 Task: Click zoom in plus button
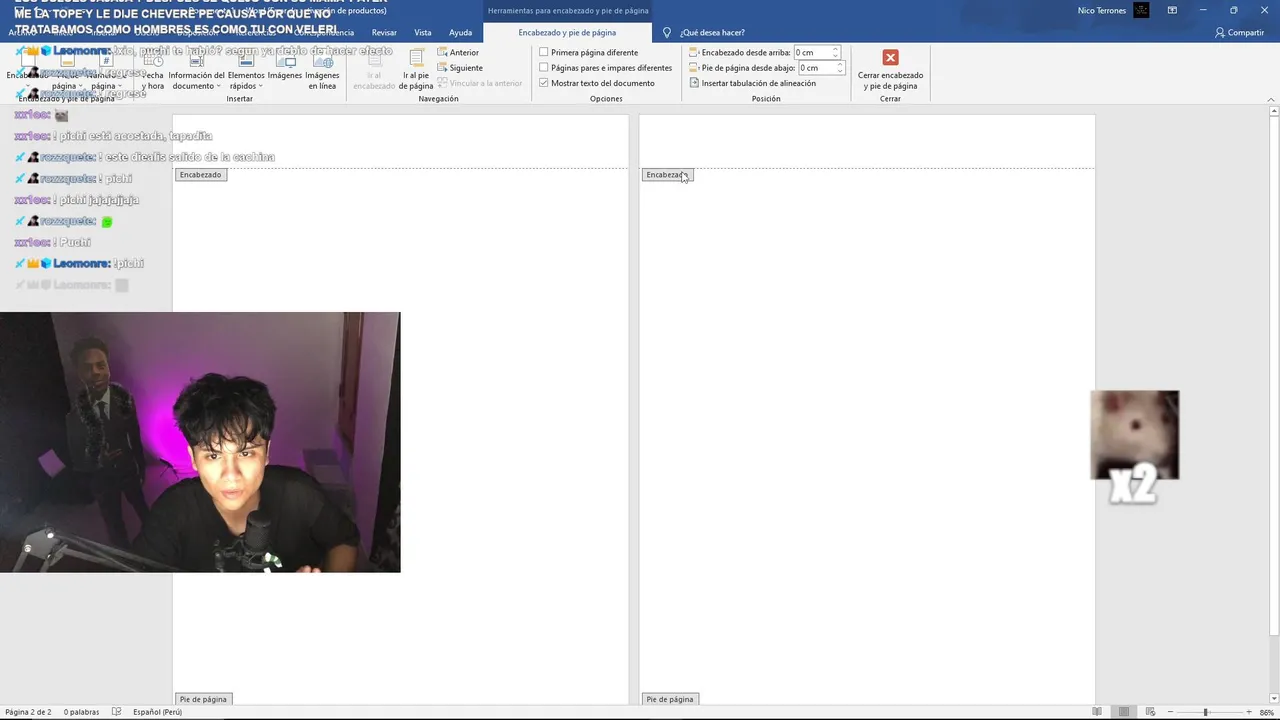point(1249,712)
